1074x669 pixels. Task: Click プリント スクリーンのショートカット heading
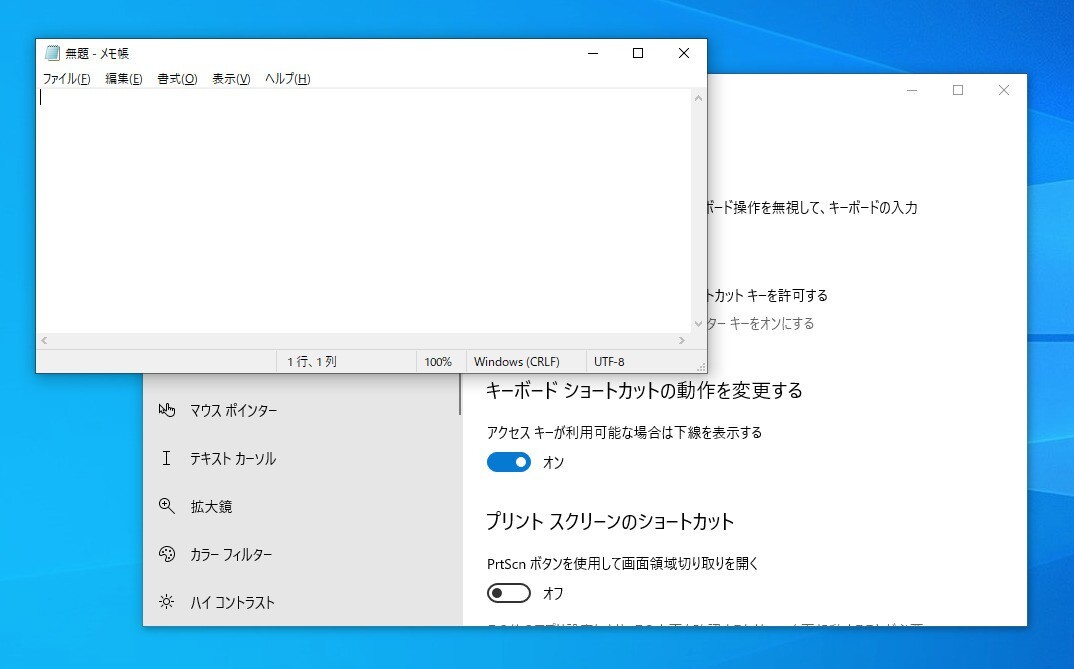click(610, 522)
